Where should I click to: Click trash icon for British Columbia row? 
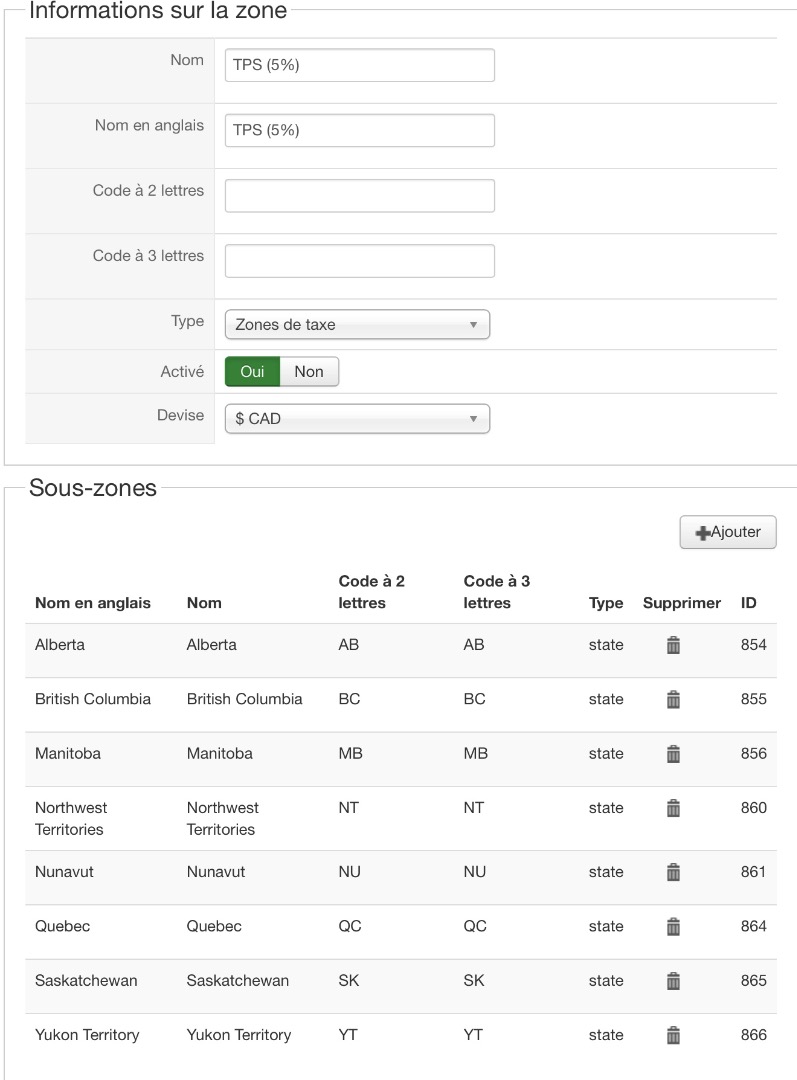click(673, 699)
